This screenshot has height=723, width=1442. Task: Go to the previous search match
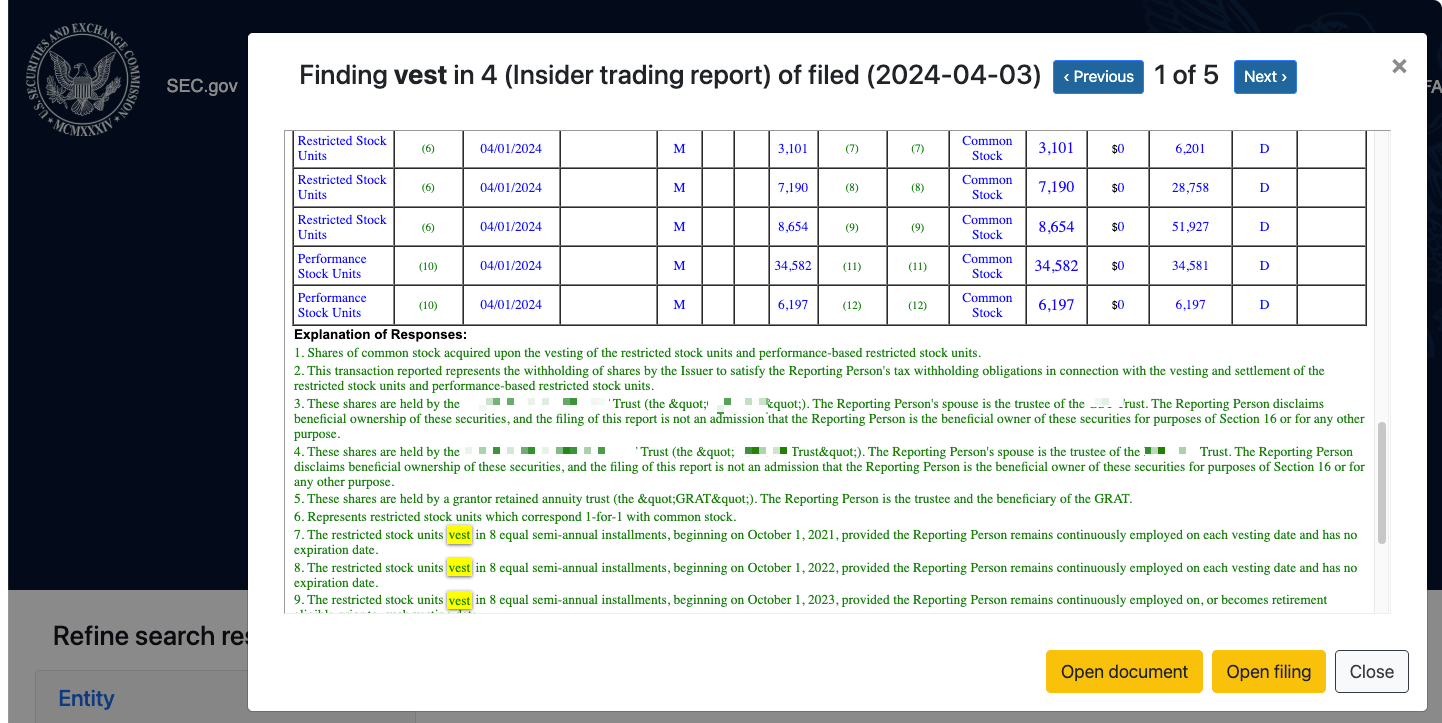(x=1097, y=77)
